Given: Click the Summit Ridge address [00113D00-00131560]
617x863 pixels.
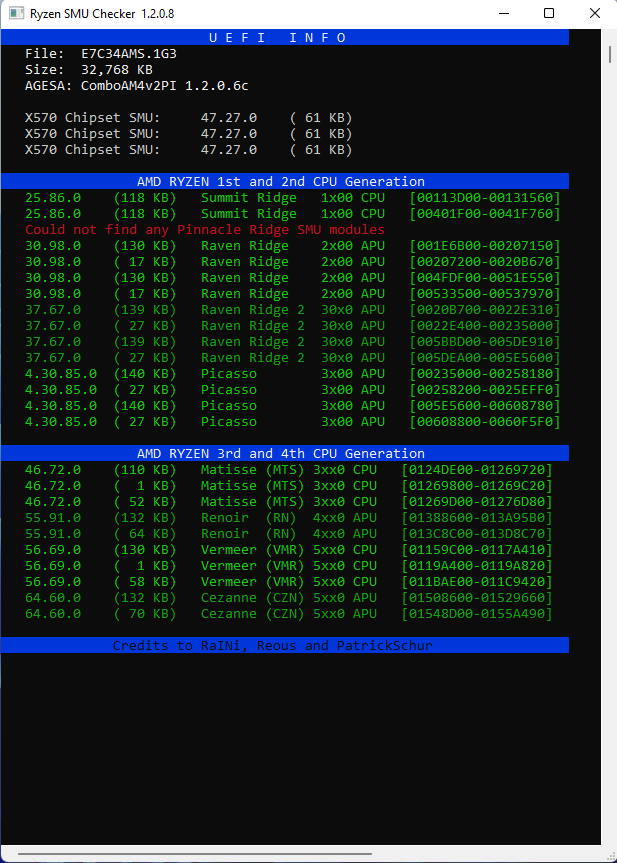Looking at the screenshot, I should point(485,198).
